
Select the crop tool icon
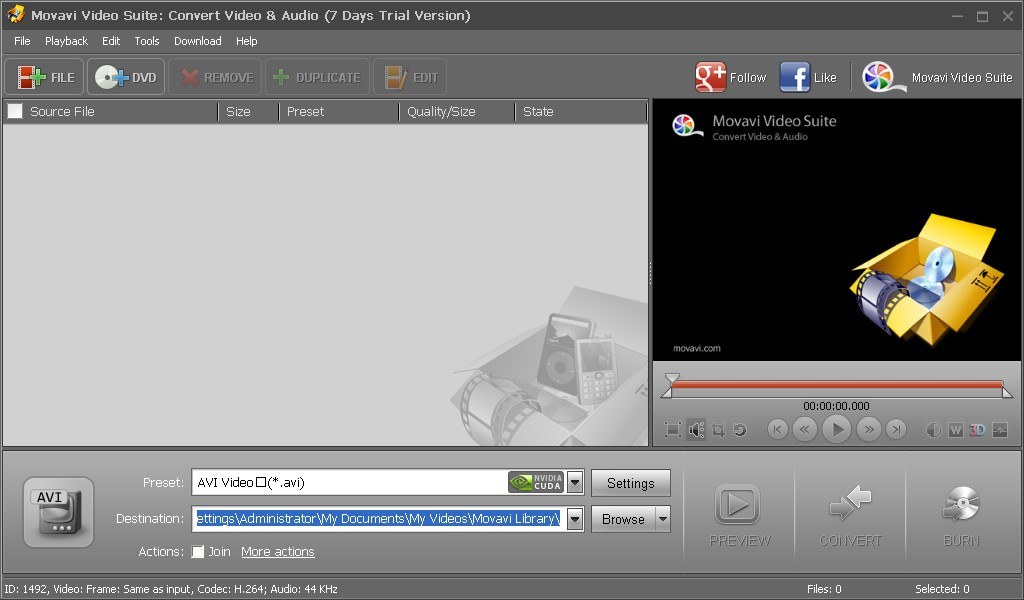point(718,430)
